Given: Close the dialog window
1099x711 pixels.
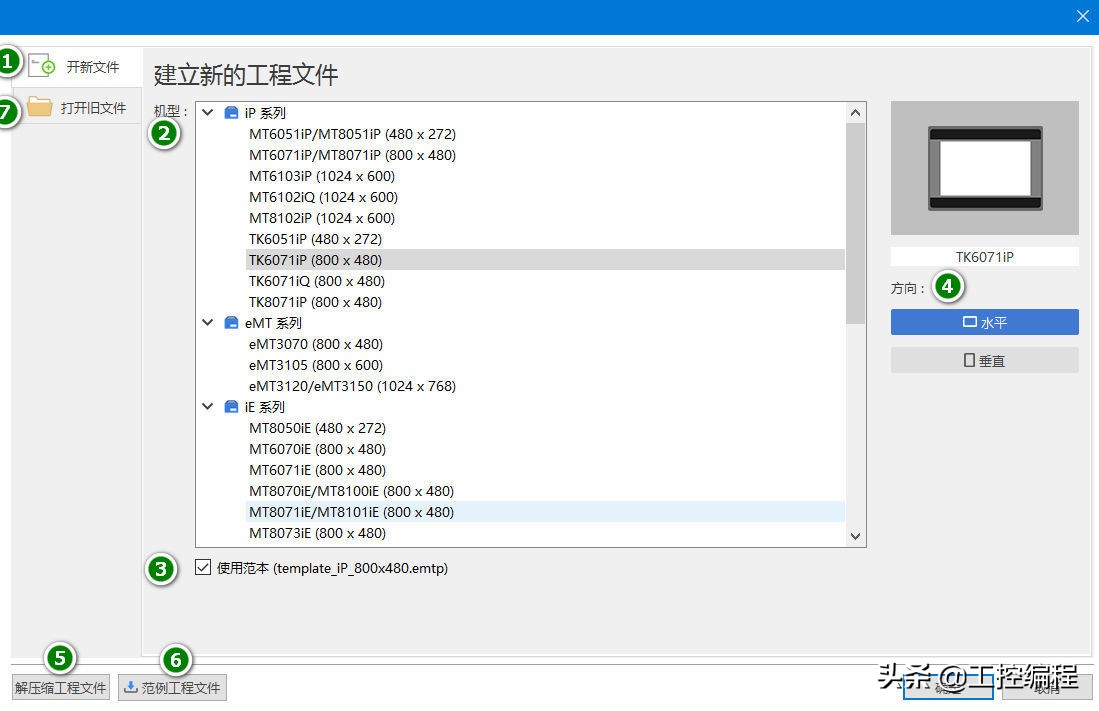Looking at the screenshot, I should (1082, 16).
